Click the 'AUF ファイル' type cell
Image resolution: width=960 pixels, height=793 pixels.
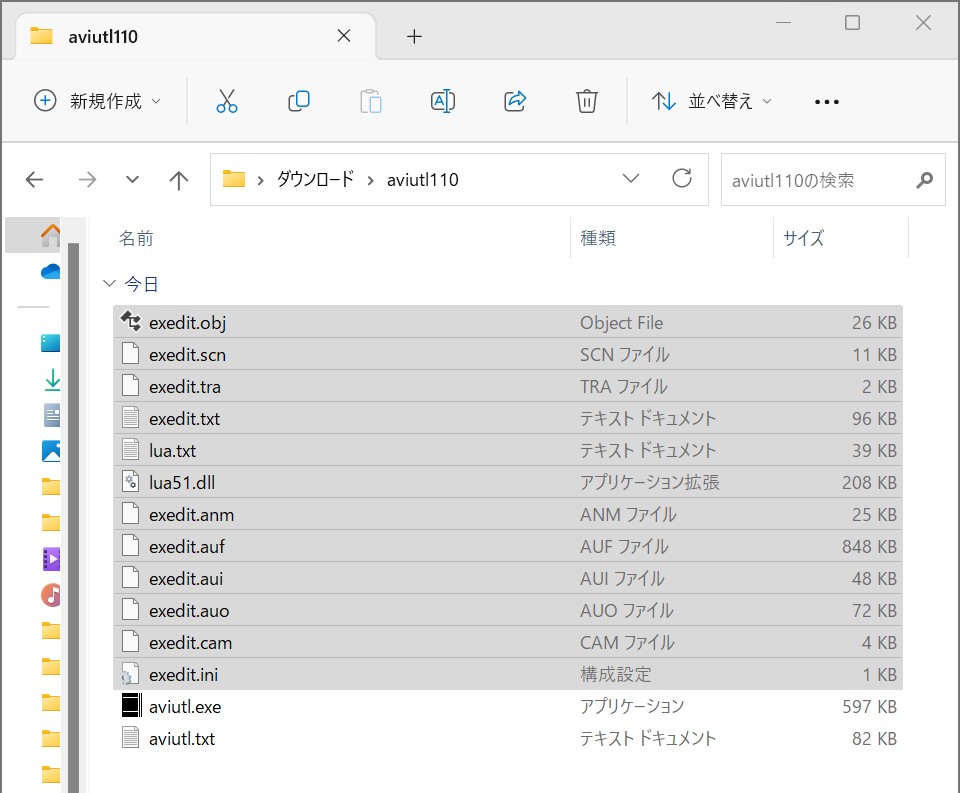click(624, 546)
